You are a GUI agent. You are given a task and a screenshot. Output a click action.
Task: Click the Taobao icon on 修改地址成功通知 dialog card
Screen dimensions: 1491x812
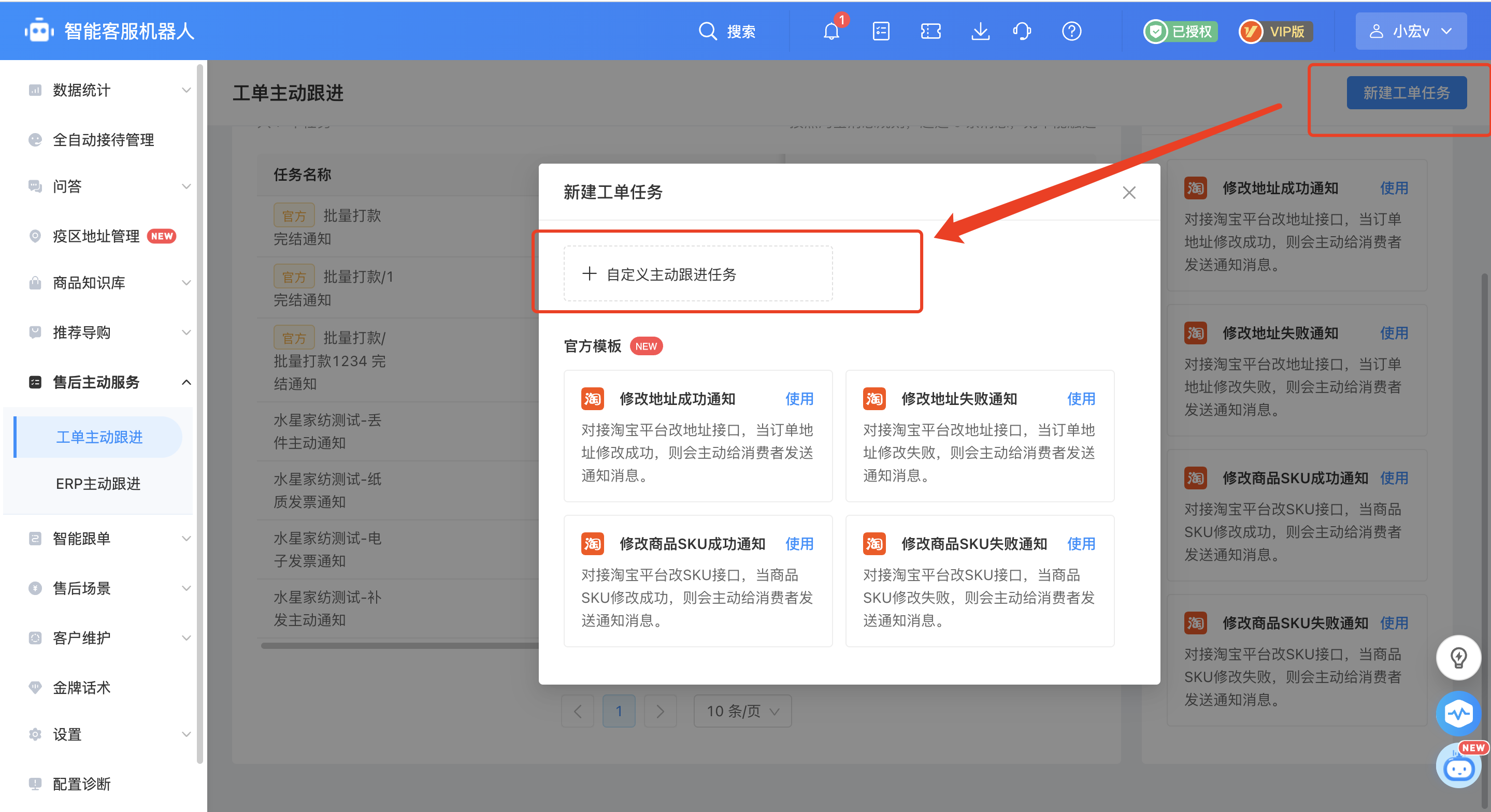pyautogui.click(x=593, y=399)
